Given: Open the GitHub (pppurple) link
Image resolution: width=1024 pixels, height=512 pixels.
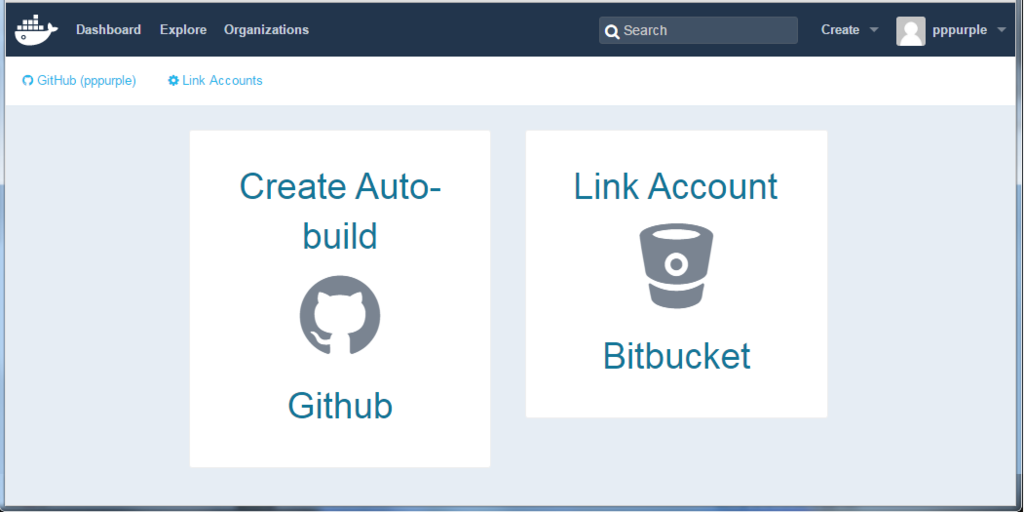Looking at the screenshot, I should click(79, 80).
